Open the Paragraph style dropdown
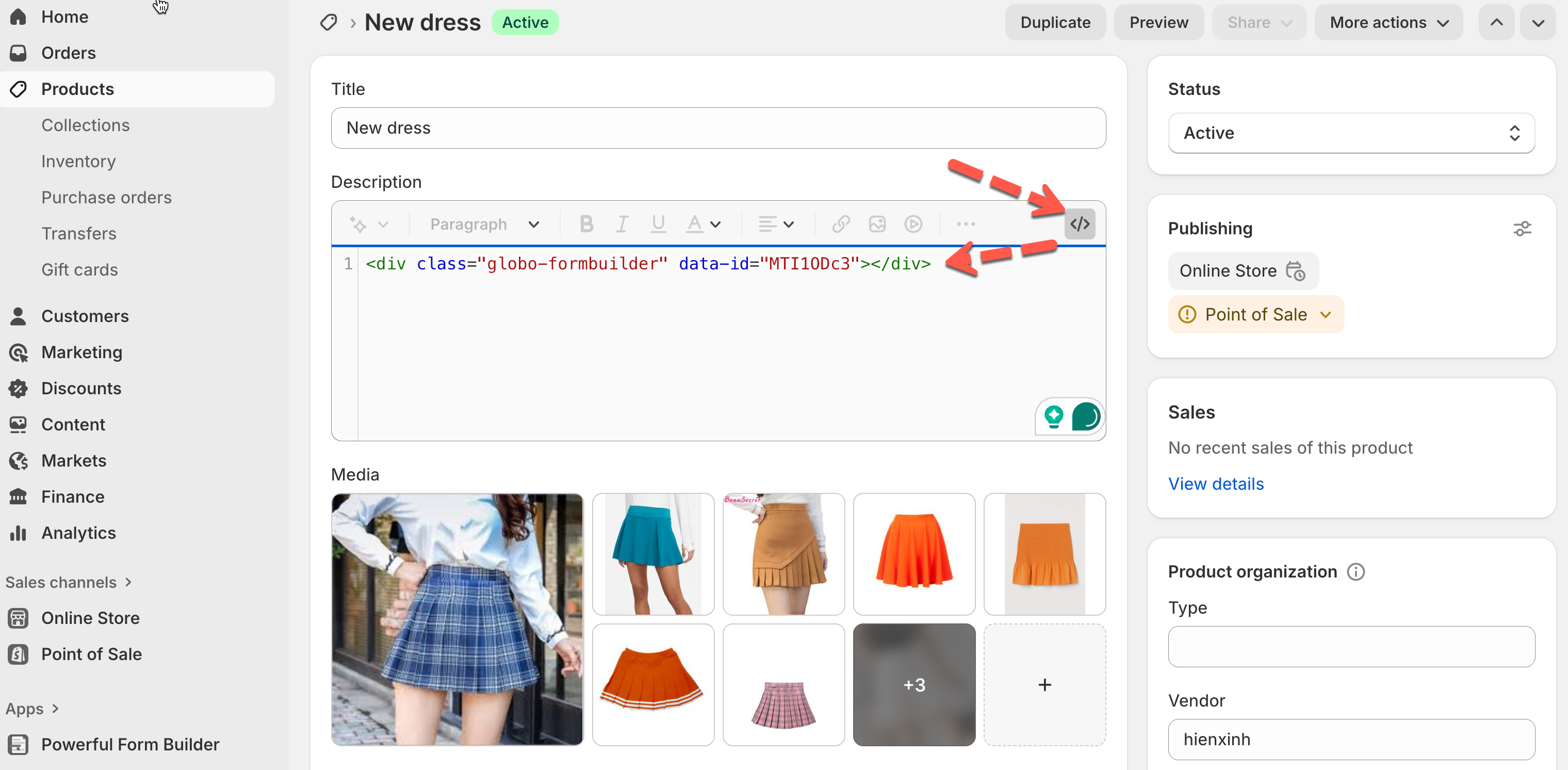 point(484,224)
